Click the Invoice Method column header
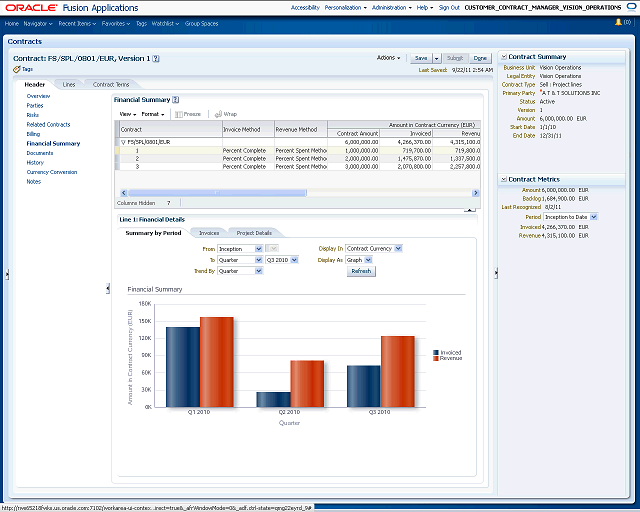This screenshot has height=512, width=640. coord(248,129)
